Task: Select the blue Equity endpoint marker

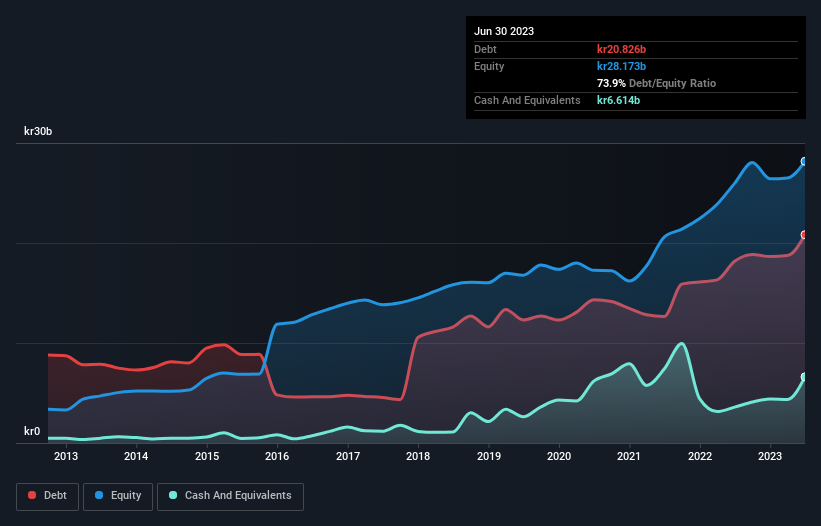Action: tap(804, 161)
